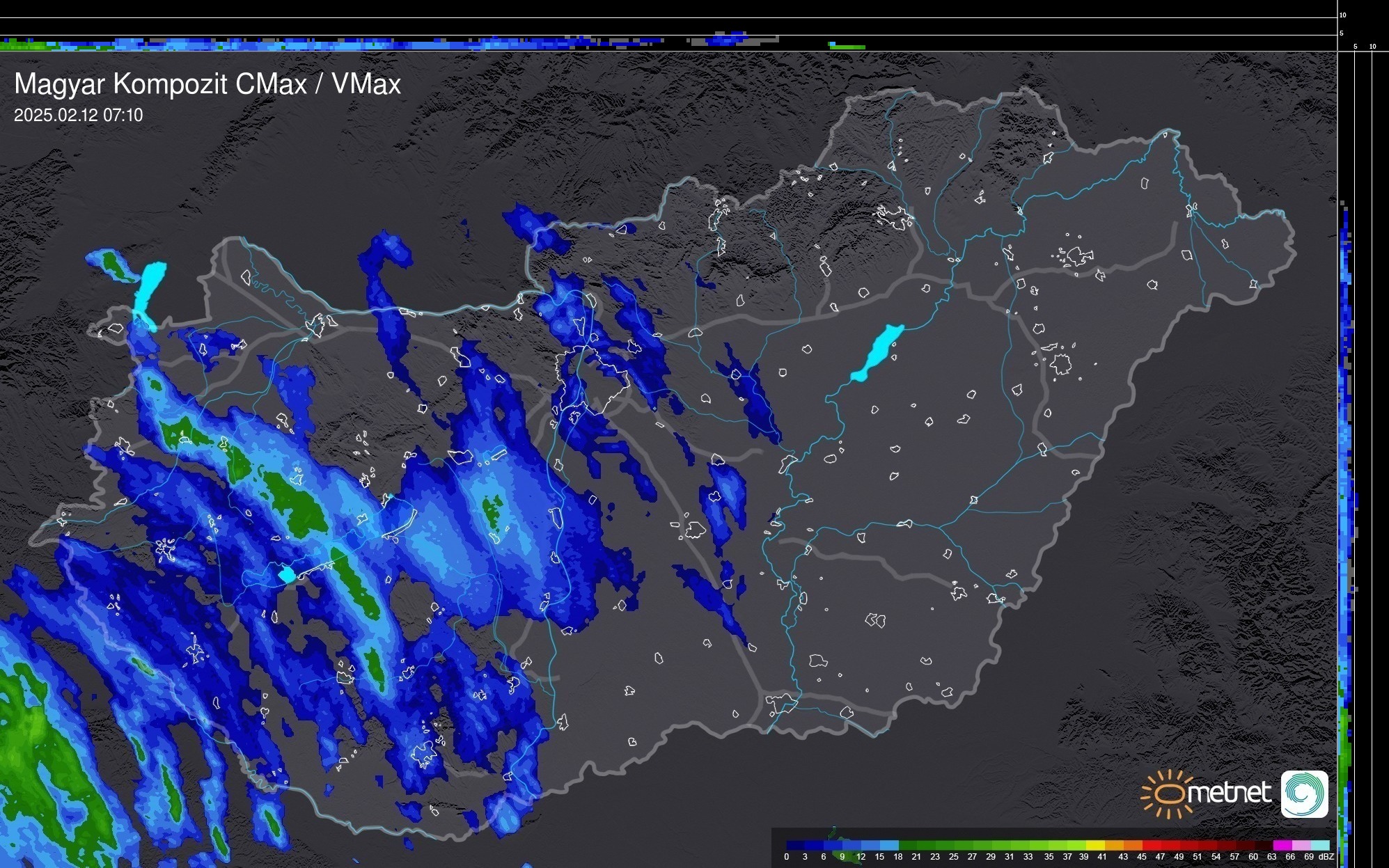1389x868 pixels.
Task: Select the dark green 18 dBZ swatch
Action: click(908, 845)
